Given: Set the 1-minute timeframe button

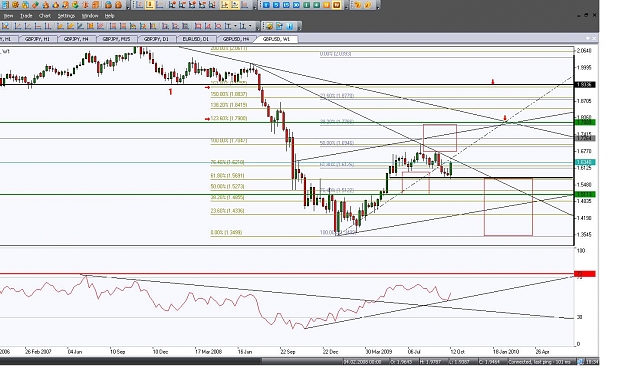Looking at the screenshot, I should (266, 5).
